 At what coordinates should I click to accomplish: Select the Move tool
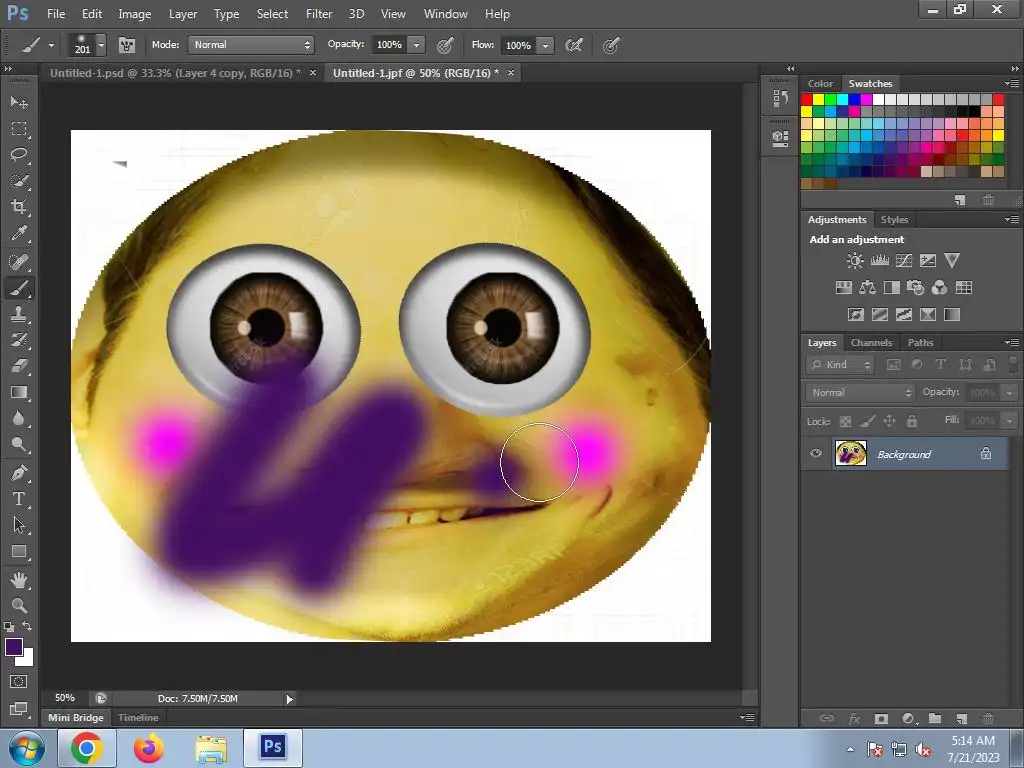click(19, 103)
